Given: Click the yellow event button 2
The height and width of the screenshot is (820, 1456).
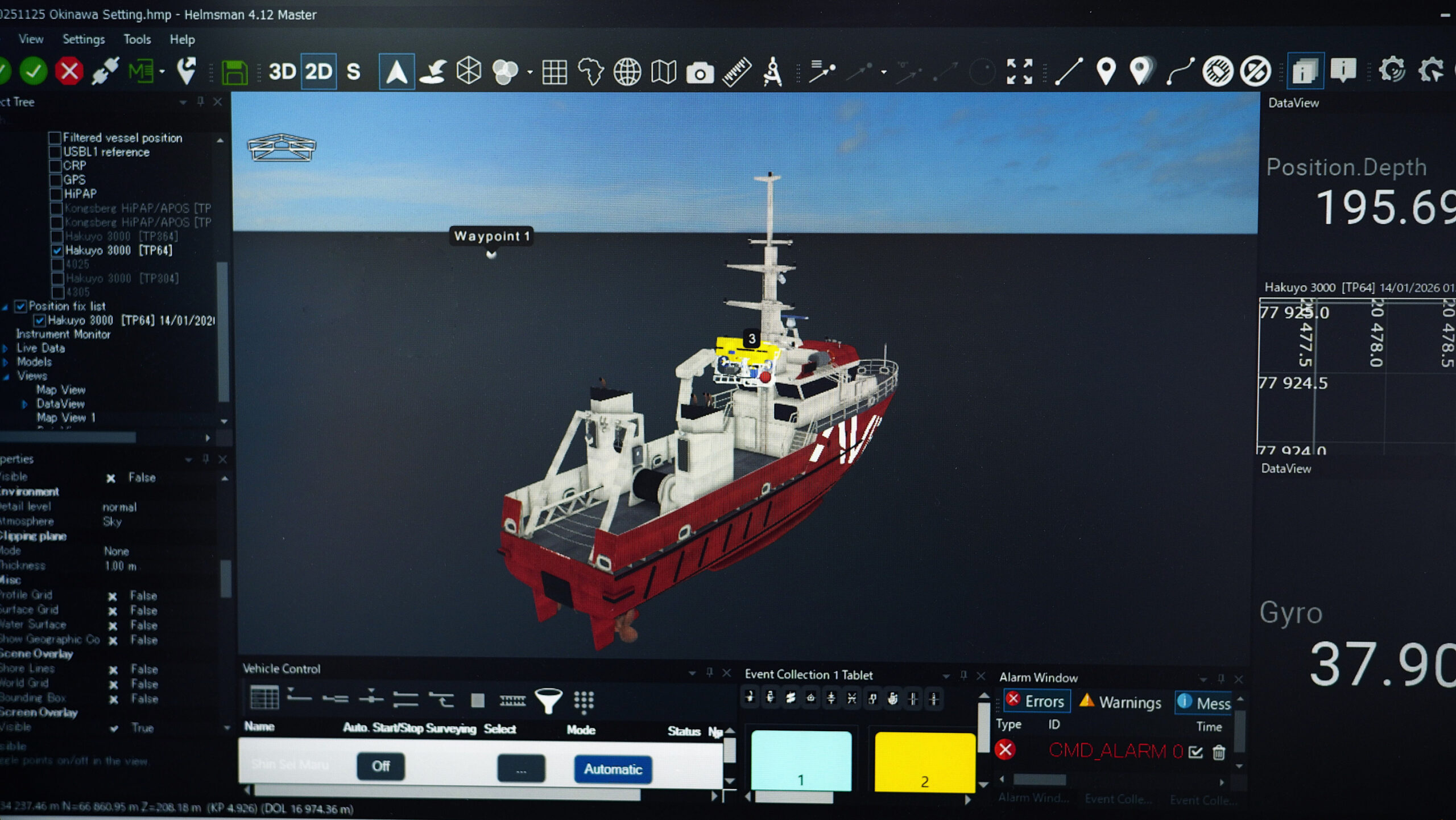Looking at the screenshot, I should coord(924,763).
